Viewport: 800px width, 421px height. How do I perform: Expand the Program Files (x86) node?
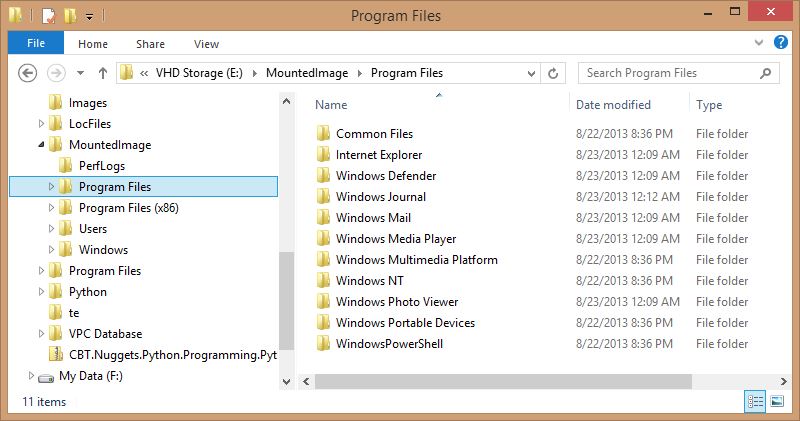click(x=51, y=208)
